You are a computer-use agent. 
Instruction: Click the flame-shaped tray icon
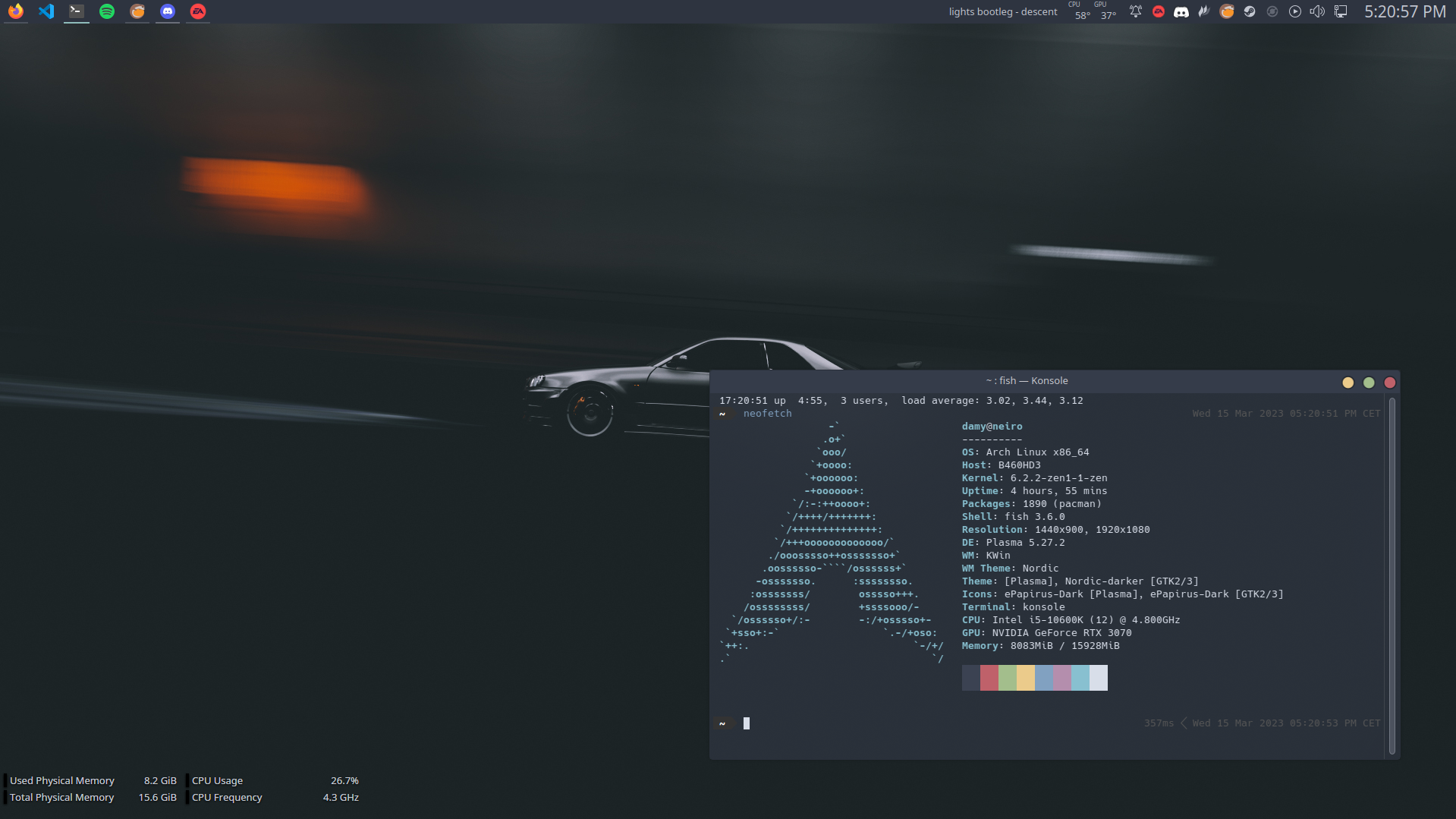click(x=1204, y=11)
